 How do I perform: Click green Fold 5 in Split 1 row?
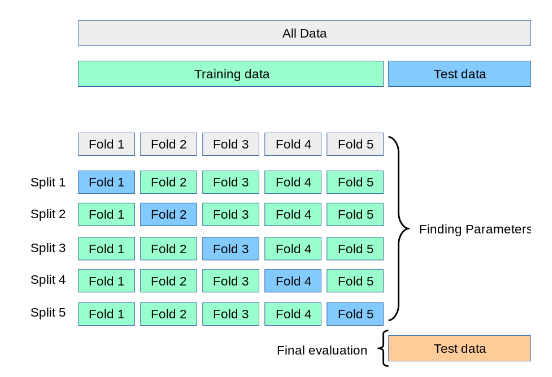click(x=355, y=182)
